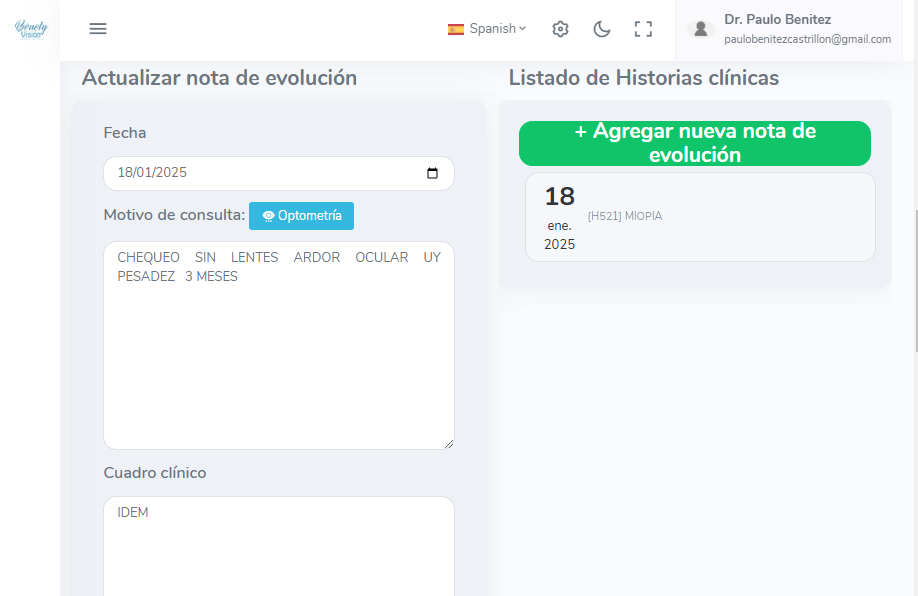Image resolution: width=918 pixels, height=596 pixels.
Task: Toggle dark mode with the moon icon
Action: tap(602, 29)
